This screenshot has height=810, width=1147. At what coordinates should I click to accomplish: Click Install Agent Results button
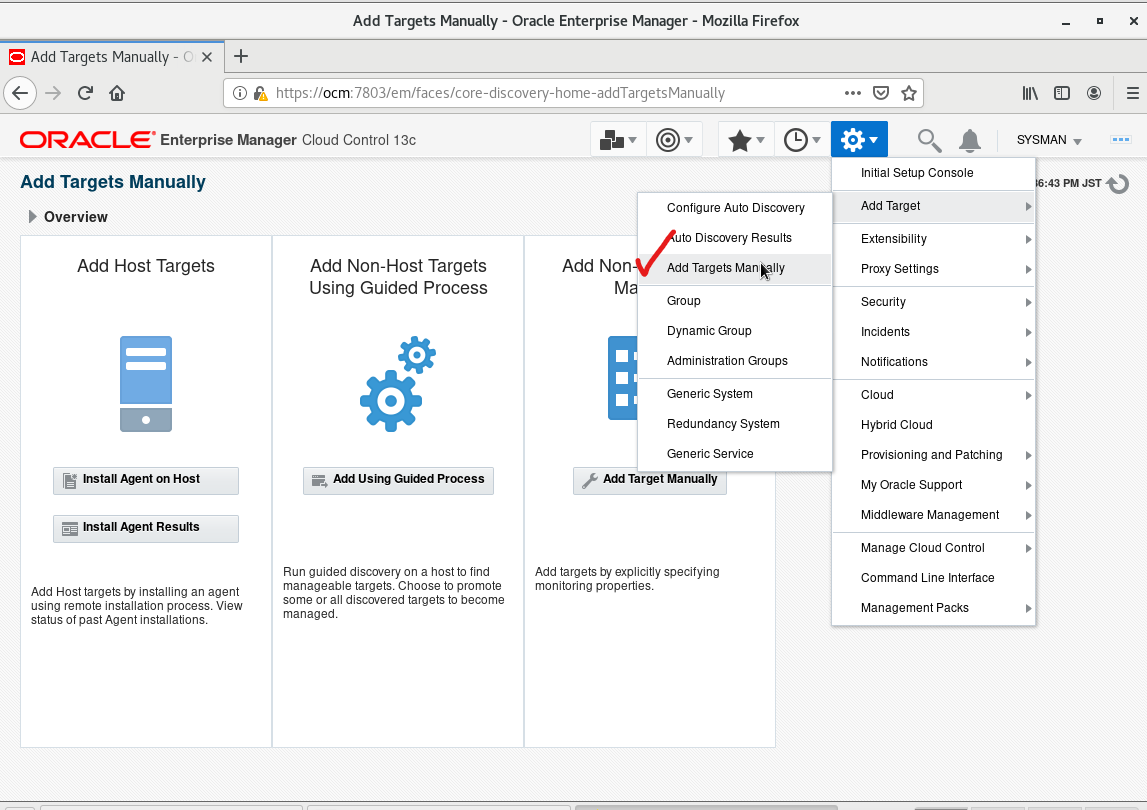coord(146,528)
